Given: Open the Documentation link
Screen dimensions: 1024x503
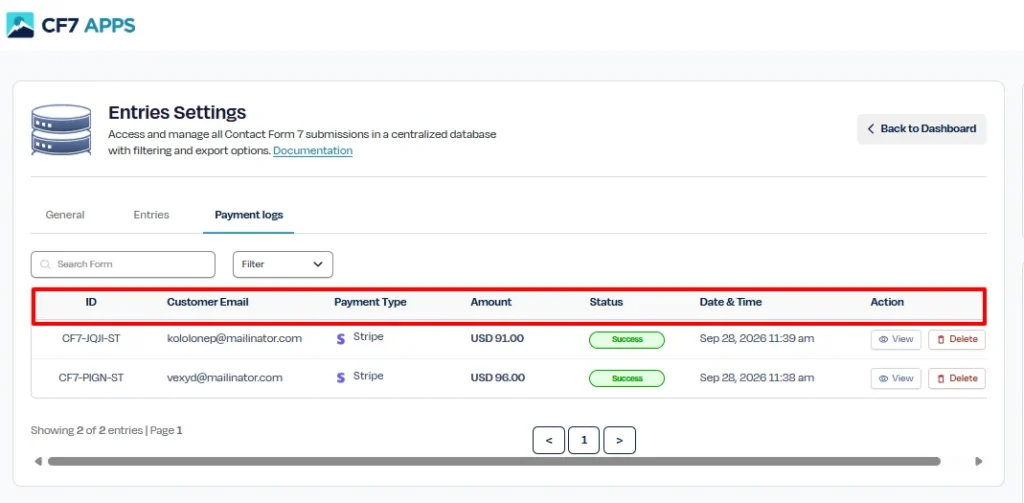Looking at the screenshot, I should [313, 151].
